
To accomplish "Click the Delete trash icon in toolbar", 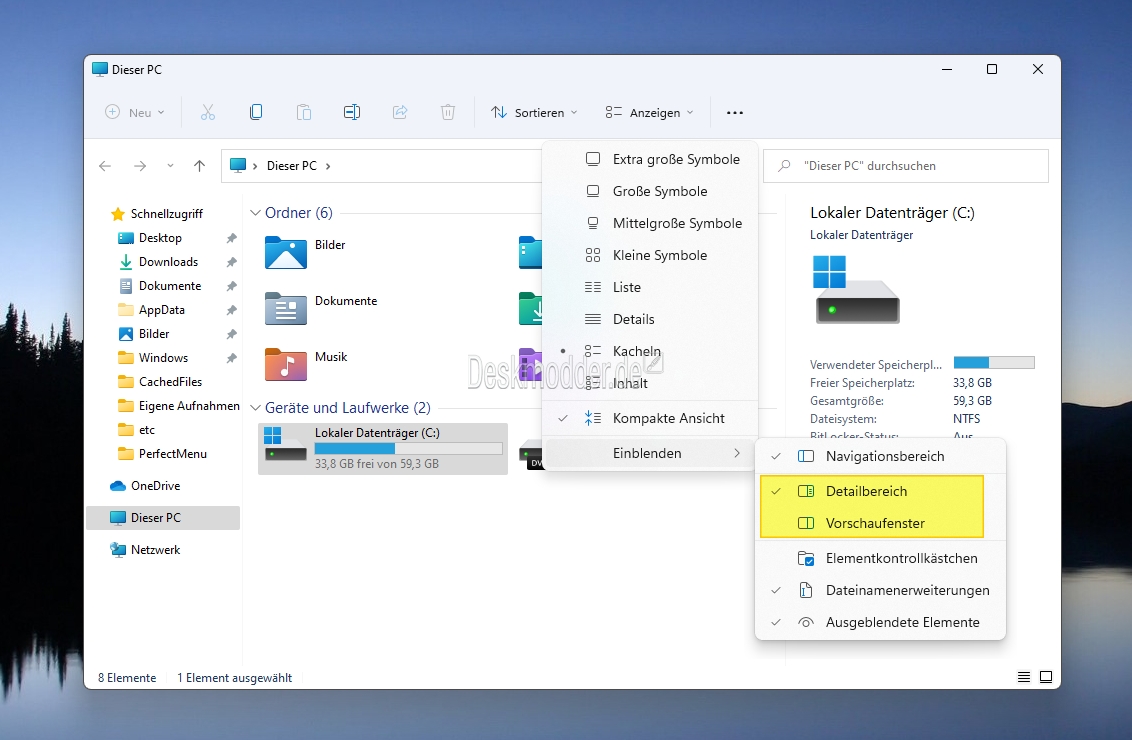I will (448, 113).
